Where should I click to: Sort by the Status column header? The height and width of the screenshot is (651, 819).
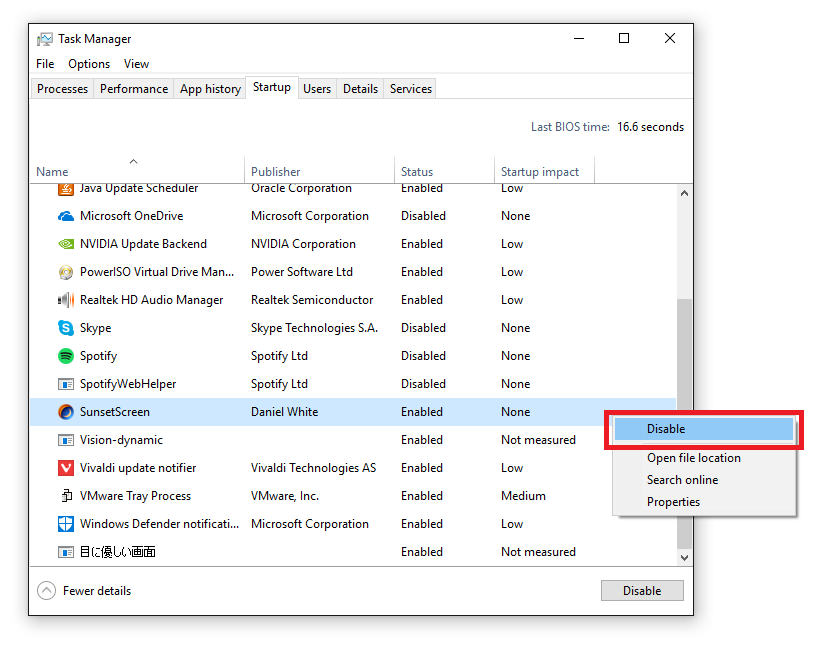pos(444,170)
